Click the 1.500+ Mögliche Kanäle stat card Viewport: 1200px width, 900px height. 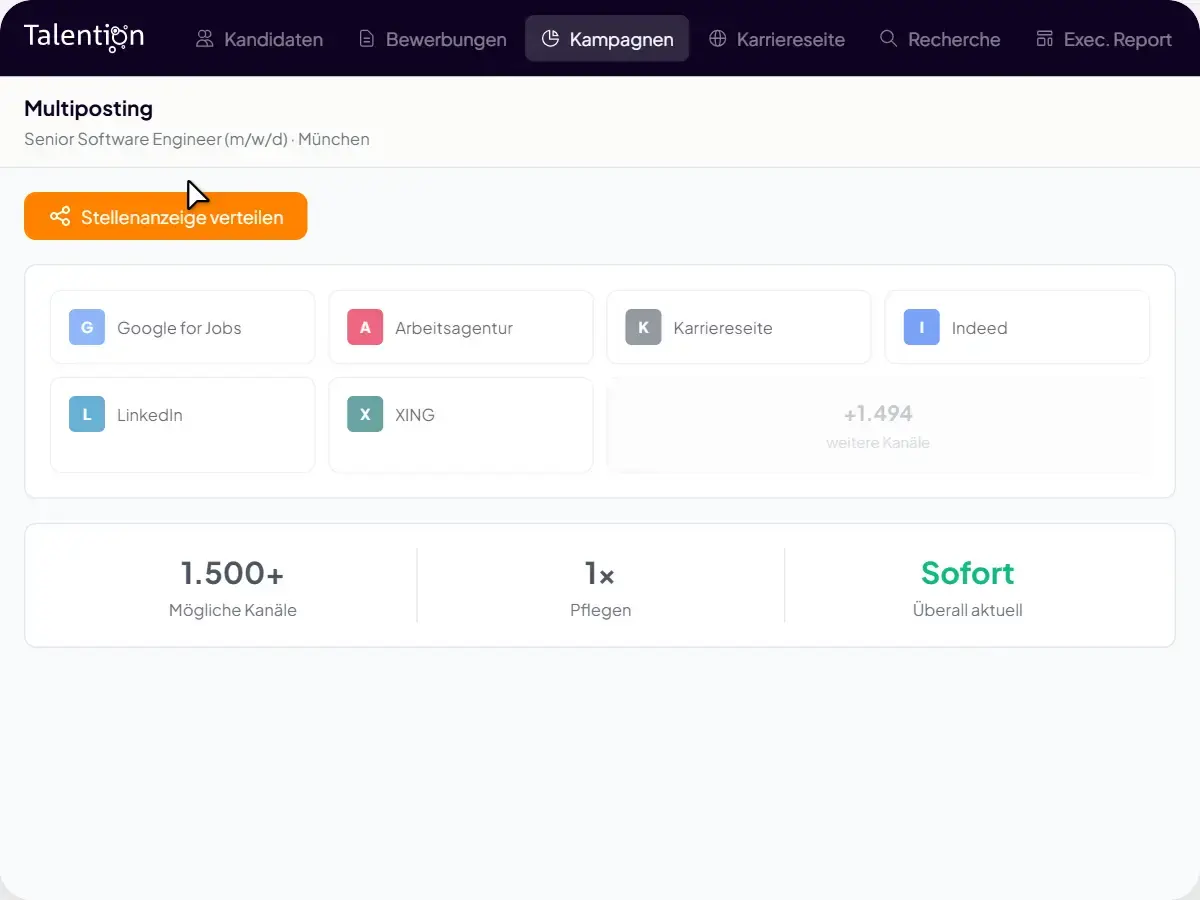click(x=232, y=585)
